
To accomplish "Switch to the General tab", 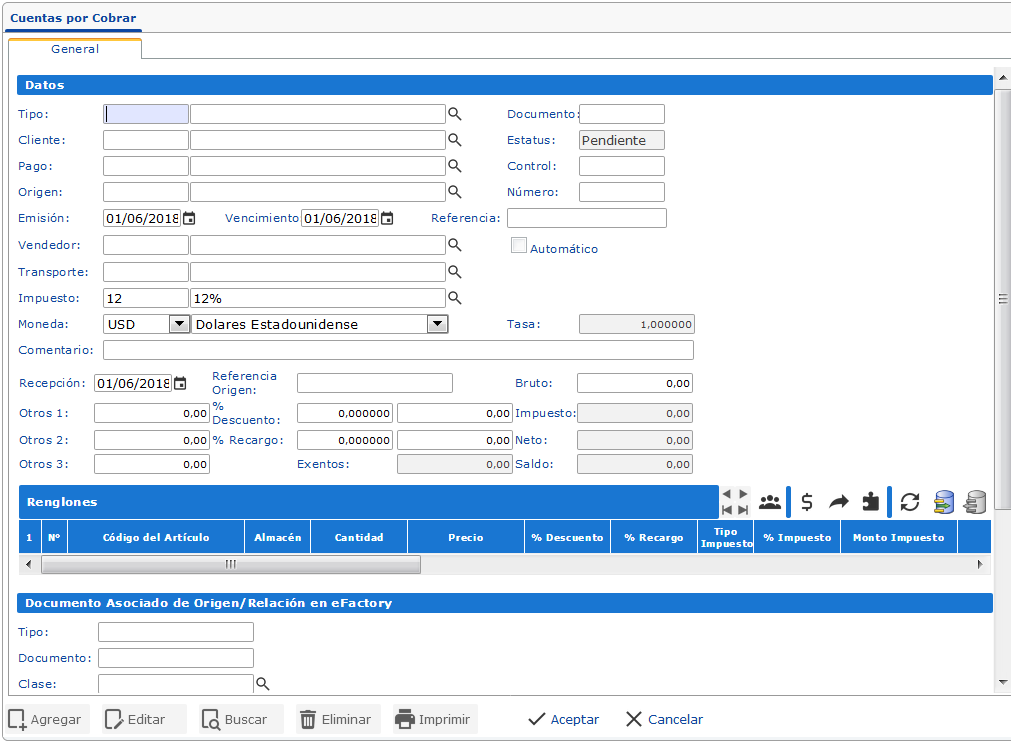I will click(75, 49).
